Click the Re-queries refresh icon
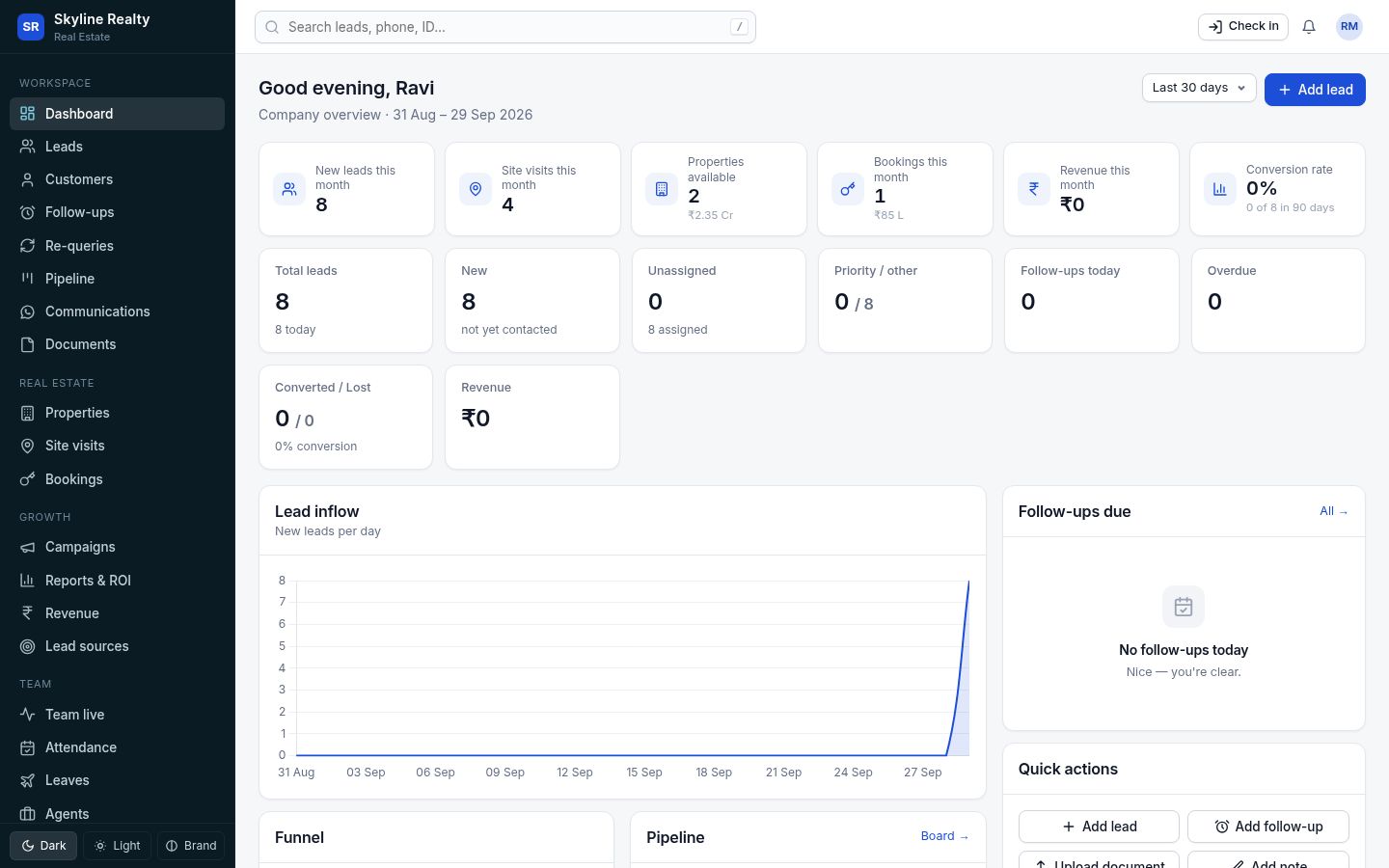 click(28, 246)
